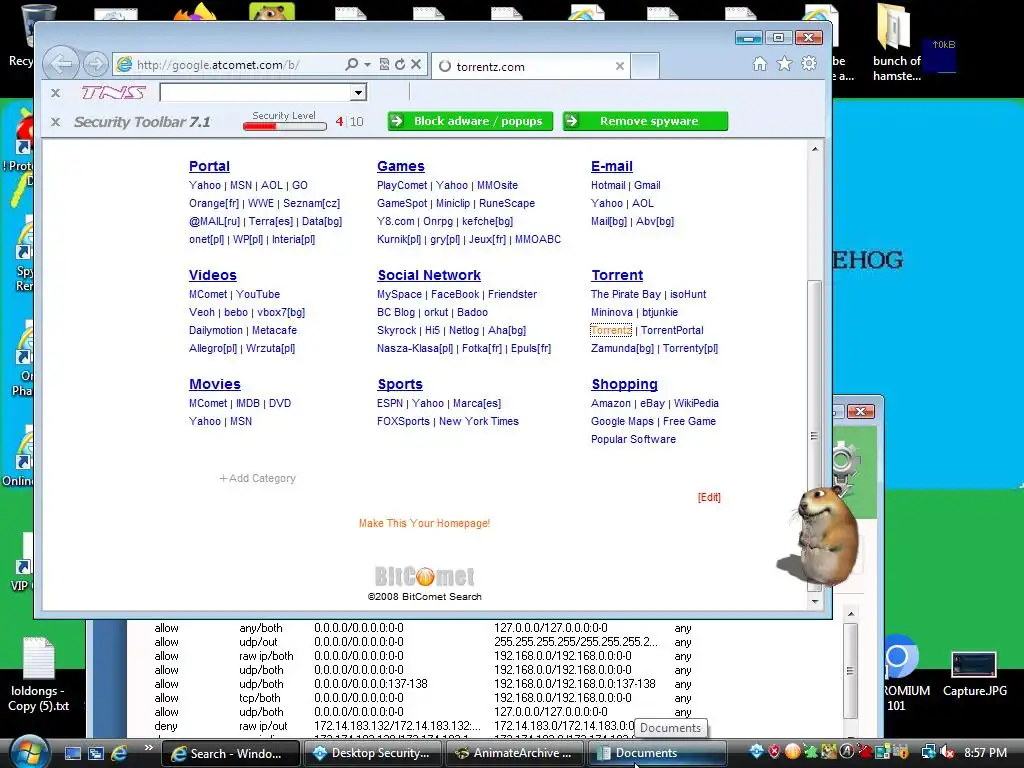This screenshot has height=768, width=1024.
Task: Click the browser Back arrow button
Action: (x=61, y=64)
